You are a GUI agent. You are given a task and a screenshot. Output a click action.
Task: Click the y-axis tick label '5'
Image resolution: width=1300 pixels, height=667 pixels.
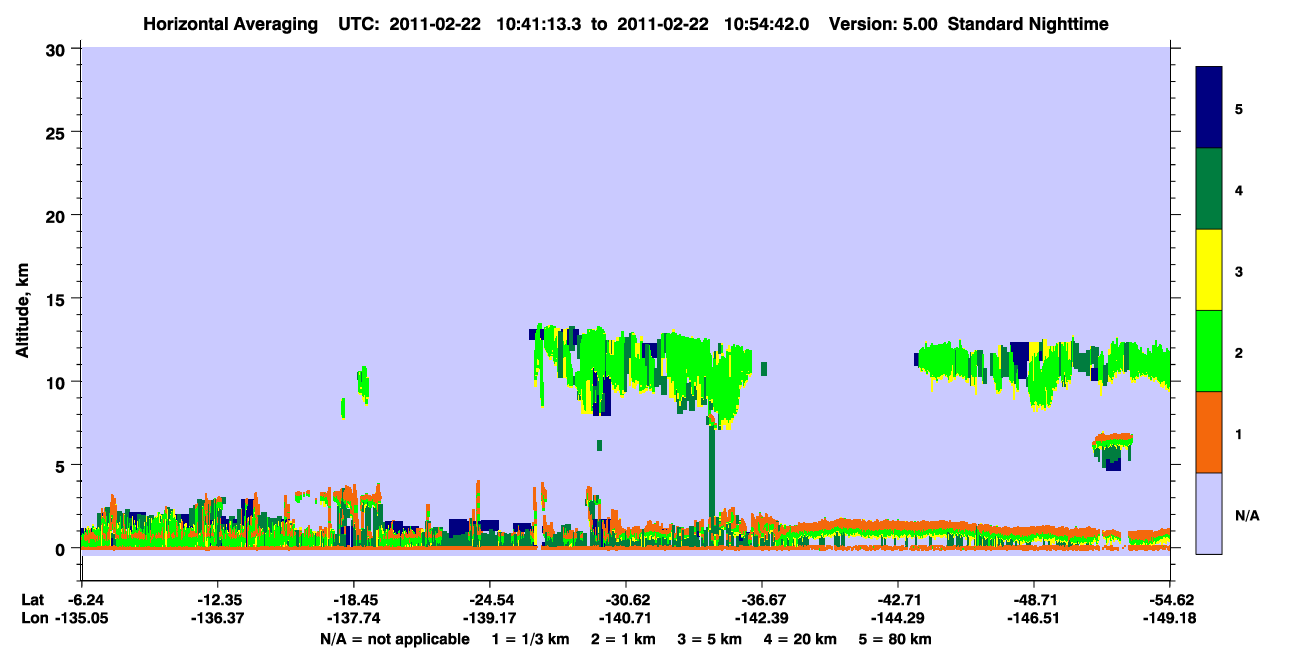point(63,465)
